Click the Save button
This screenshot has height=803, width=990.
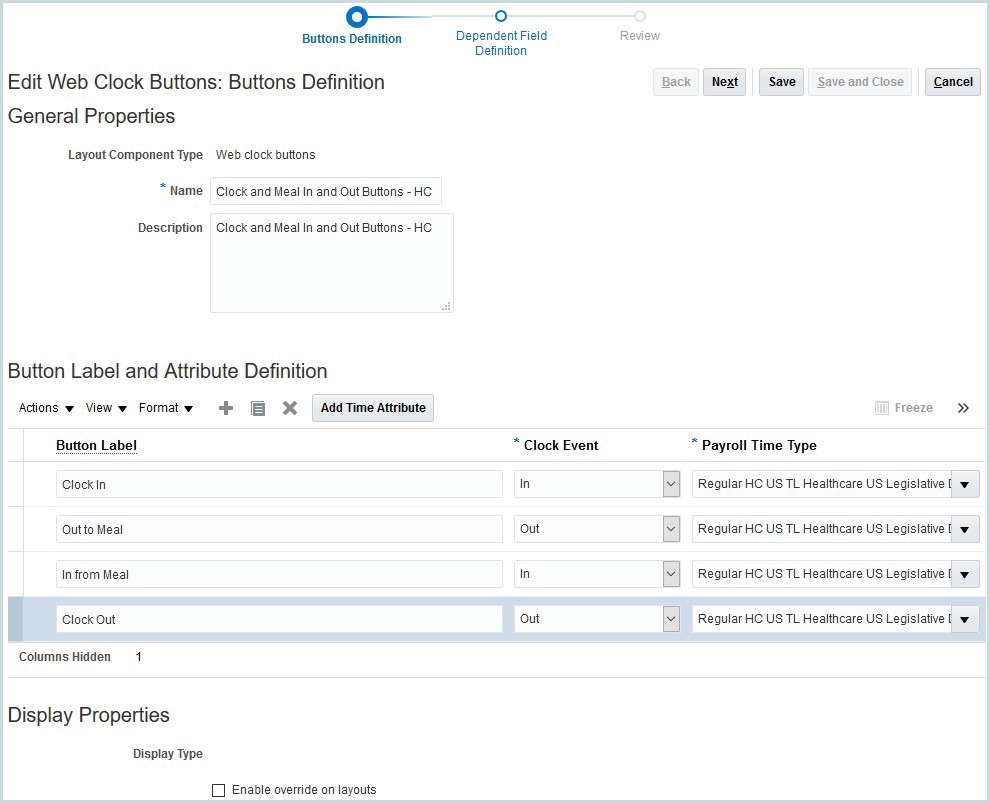click(780, 82)
